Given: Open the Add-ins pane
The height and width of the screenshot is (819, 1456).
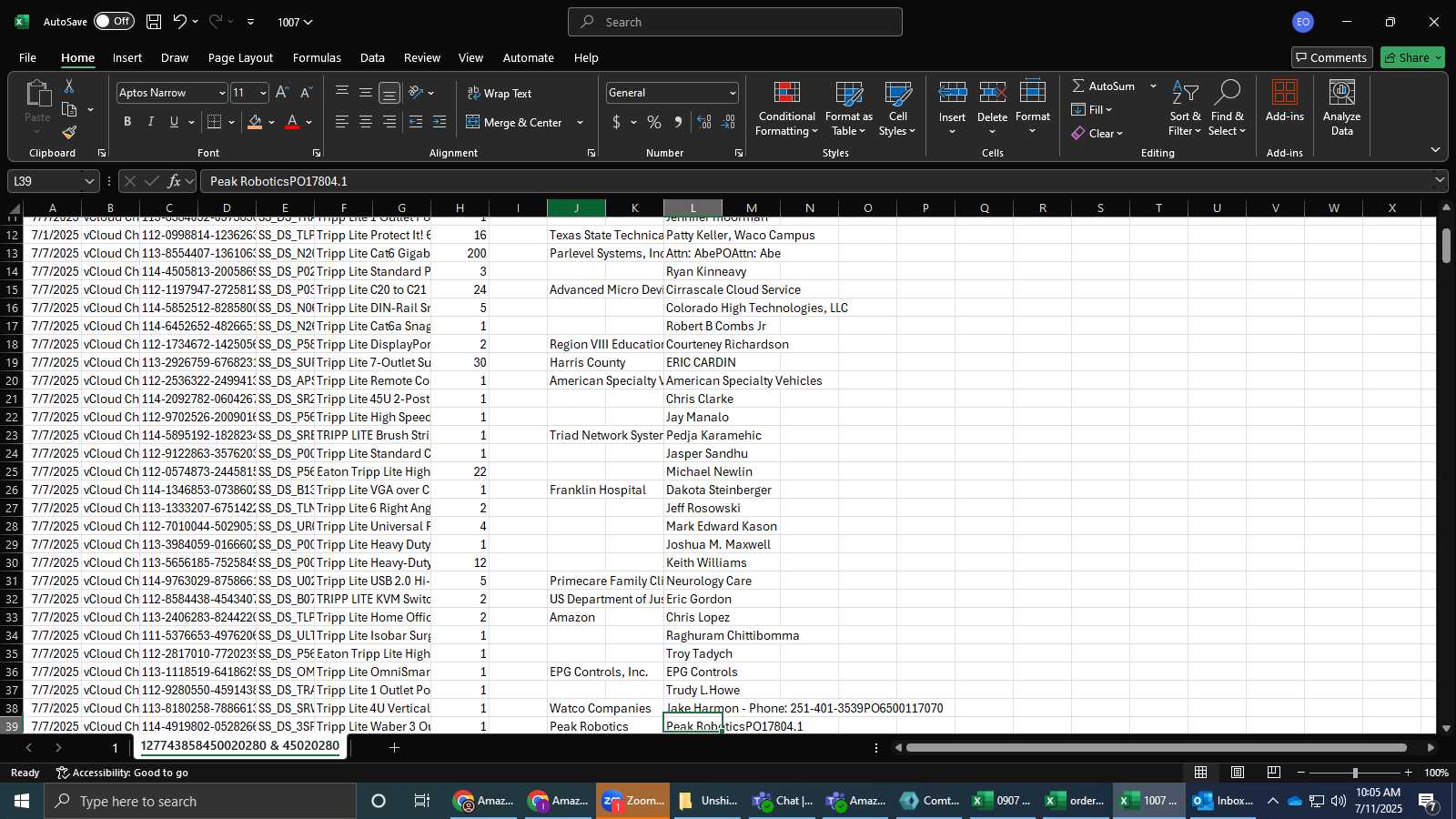Looking at the screenshot, I should [1284, 101].
